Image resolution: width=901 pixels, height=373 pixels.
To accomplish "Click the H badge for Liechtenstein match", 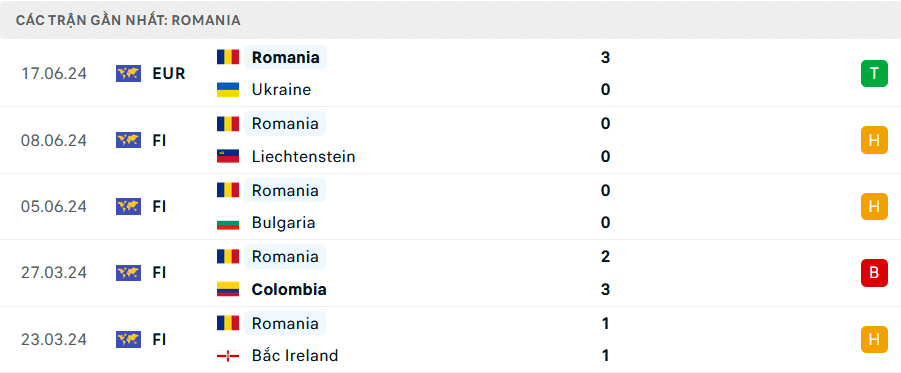I will point(874,140).
